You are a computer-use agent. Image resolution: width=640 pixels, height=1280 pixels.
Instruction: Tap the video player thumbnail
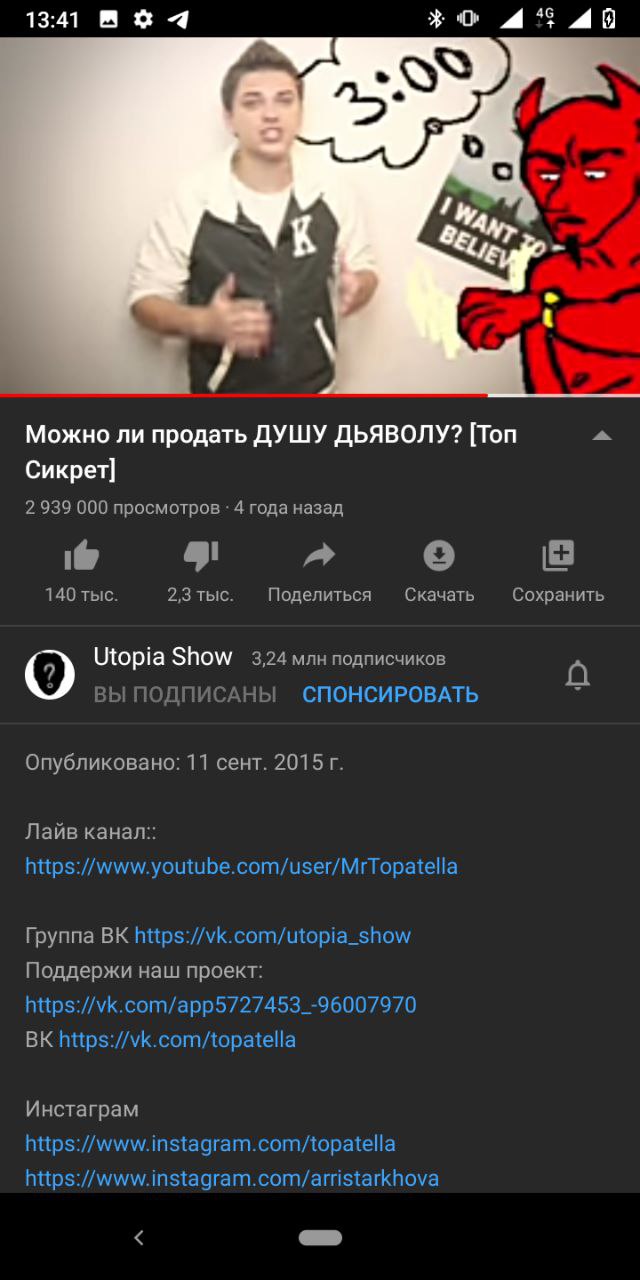pyautogui.click(x=320, y=216)
